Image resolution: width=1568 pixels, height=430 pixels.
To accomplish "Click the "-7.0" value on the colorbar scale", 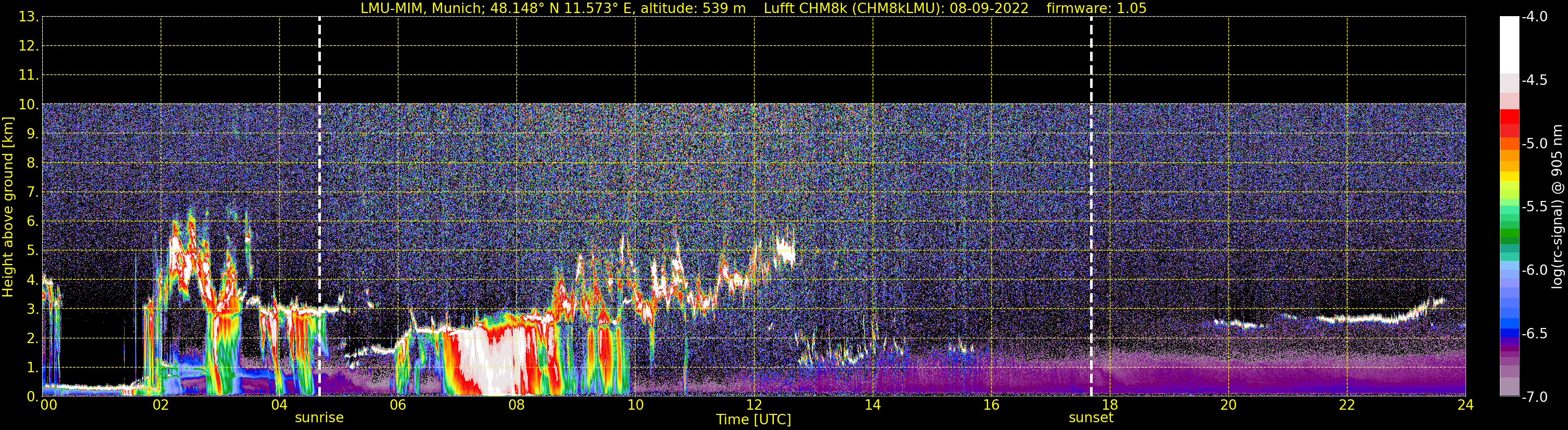I will (1534, 397).
